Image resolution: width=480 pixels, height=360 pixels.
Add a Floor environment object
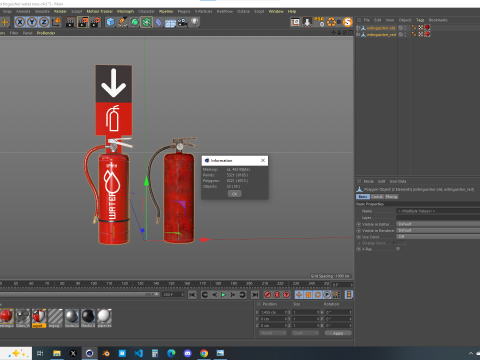[170, 22]
